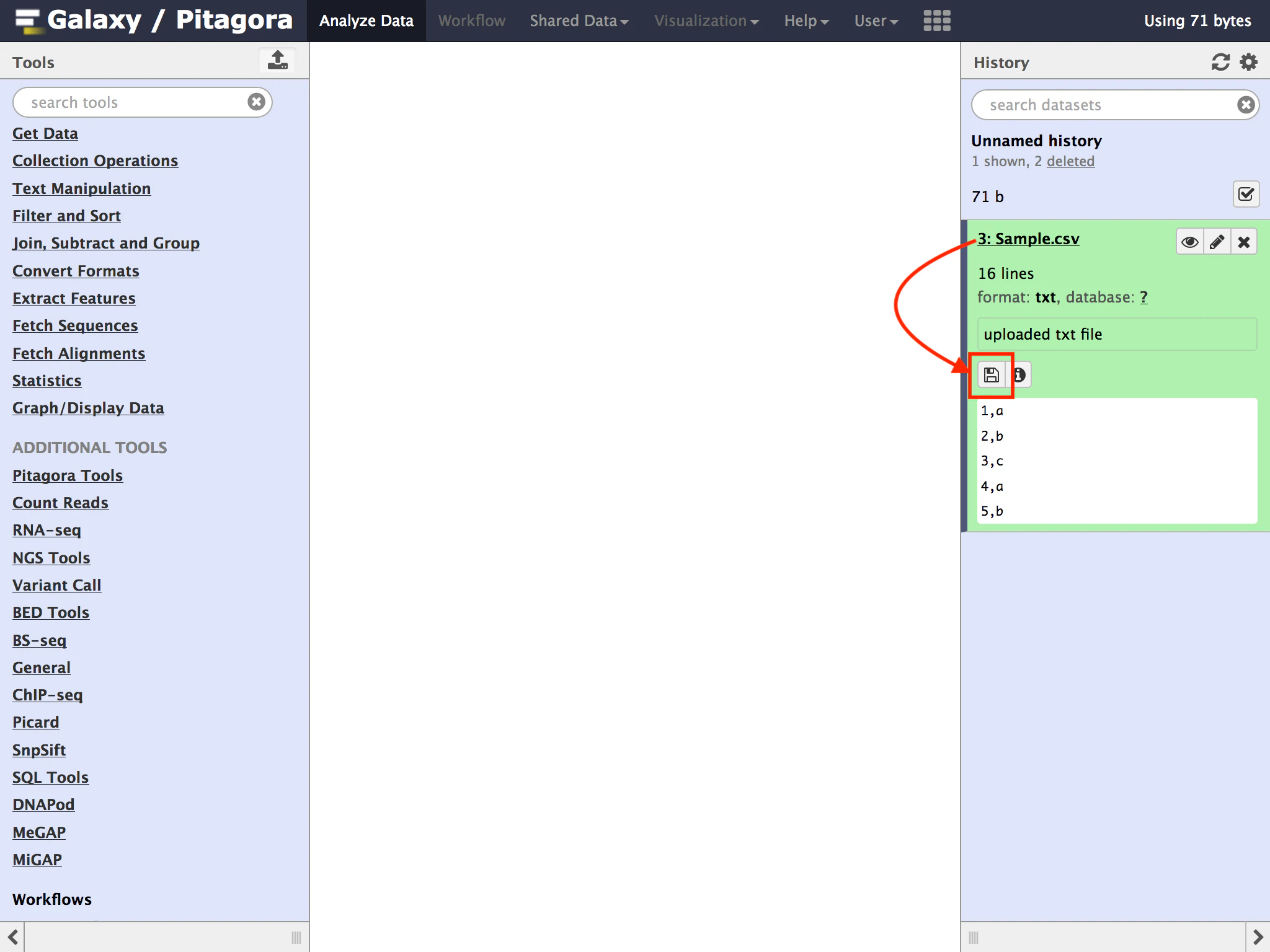Screen dimensions: 1270x952
Task: Open DNAPod section
Action: click(x=43, y=804)
